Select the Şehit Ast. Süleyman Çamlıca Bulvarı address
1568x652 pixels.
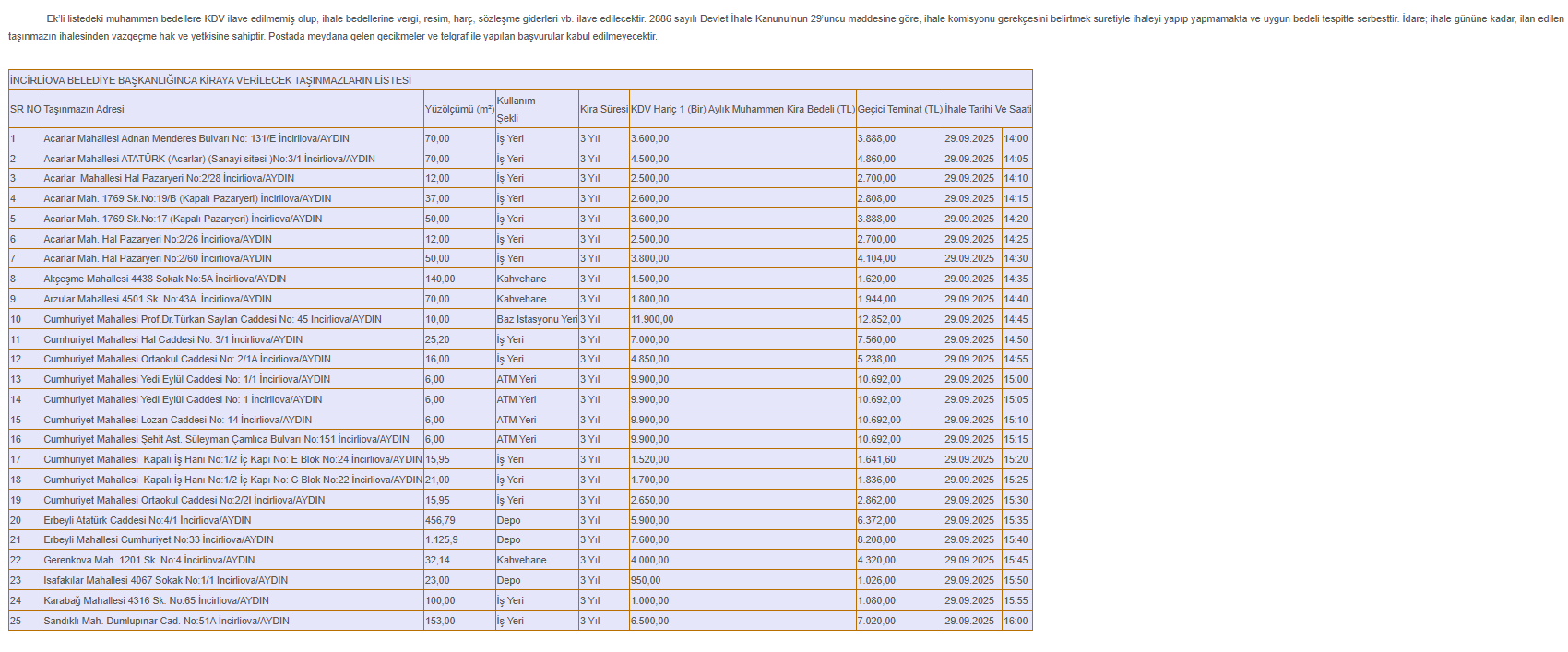(x=226, y=439)
